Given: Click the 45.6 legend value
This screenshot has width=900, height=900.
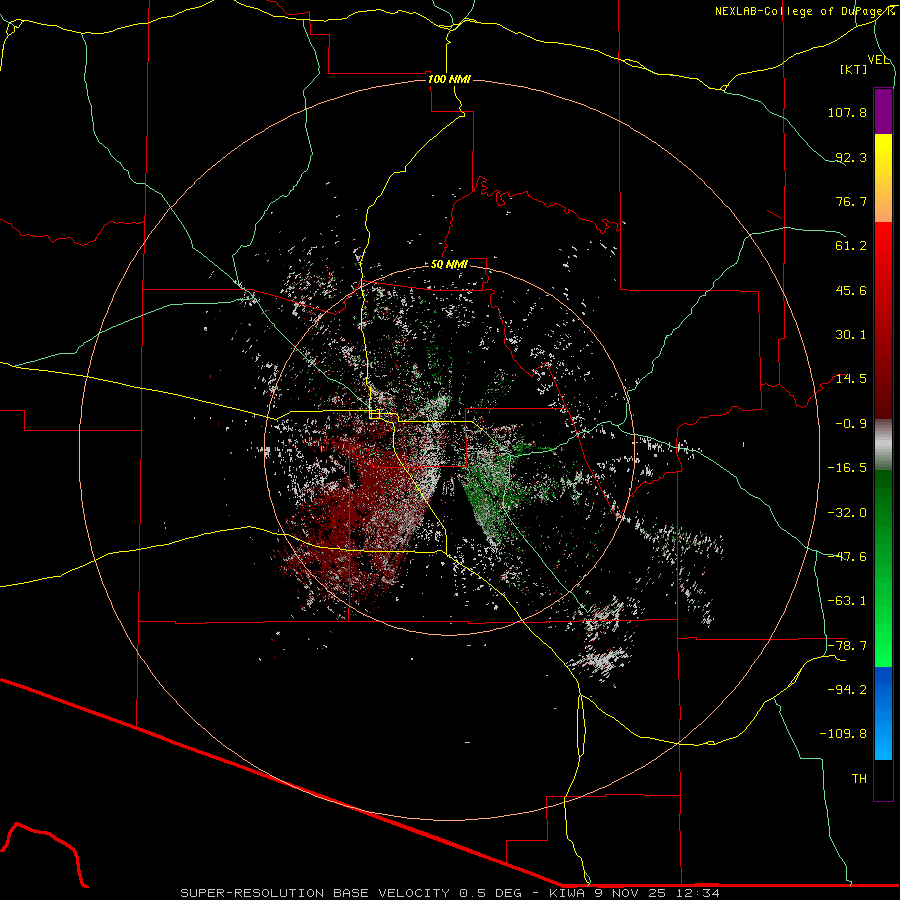Looking at the screenshot, I should pyautogui.click(x=851, y=290).
